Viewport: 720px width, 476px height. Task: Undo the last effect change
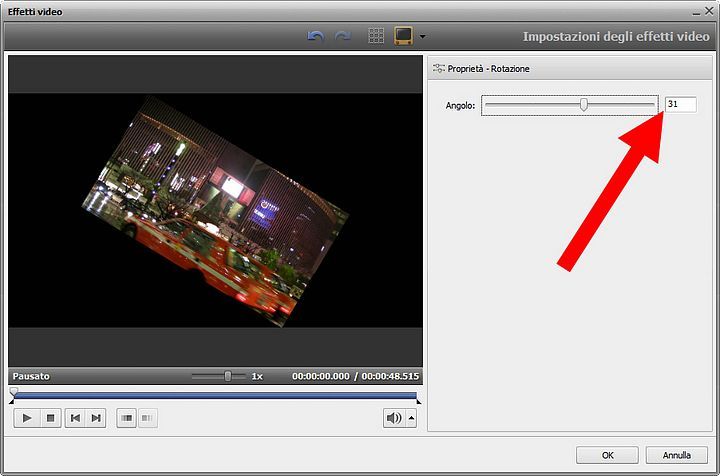click(x=315, y=36)
